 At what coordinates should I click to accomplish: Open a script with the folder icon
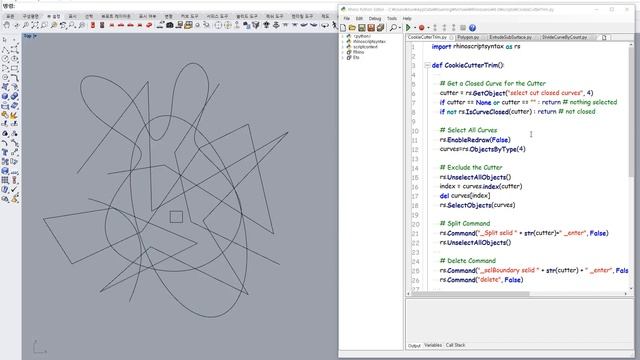(352, 28)
